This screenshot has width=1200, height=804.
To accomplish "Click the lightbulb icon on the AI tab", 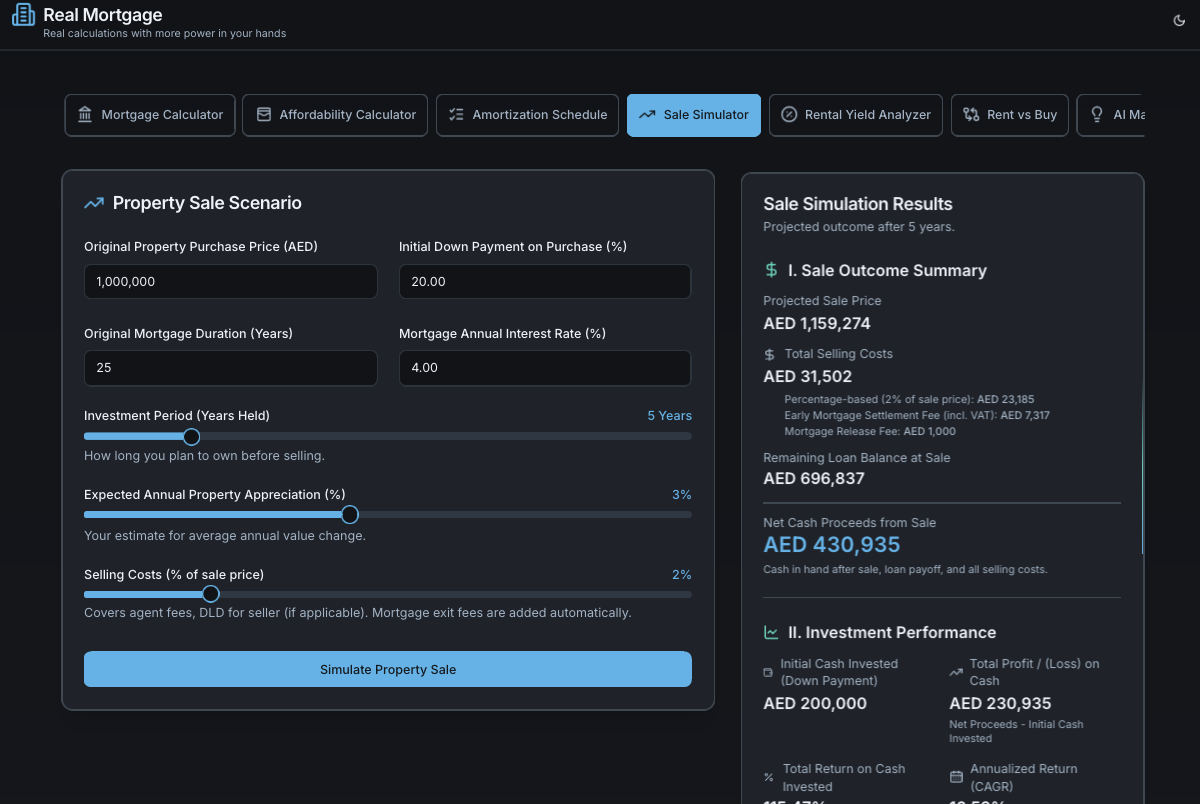I will tap(1097, 115).
